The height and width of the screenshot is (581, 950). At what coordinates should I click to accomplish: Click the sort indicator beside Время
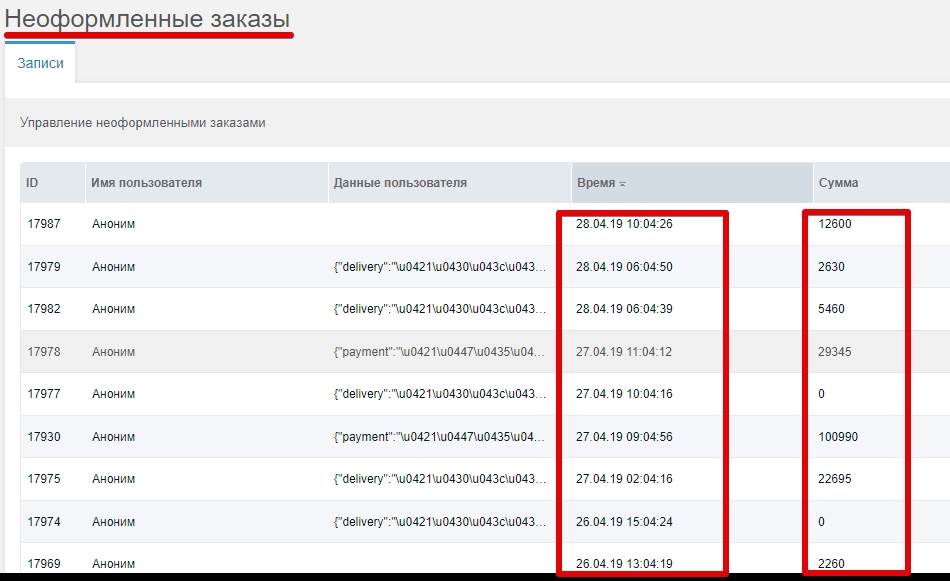(622, 184)
